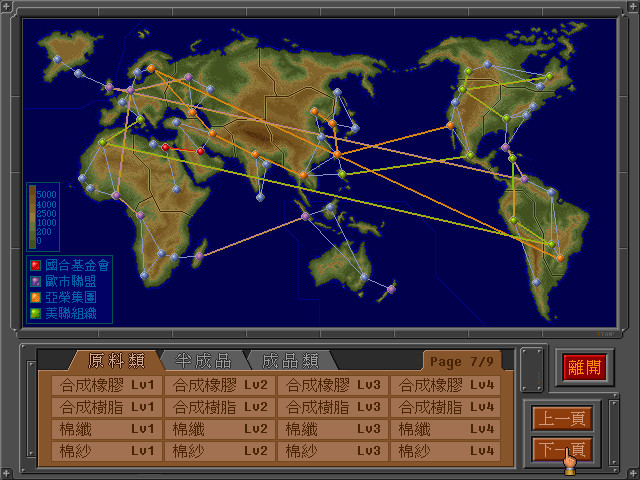The height and width of the screenshot is (480, 640).
Task: Pick 棉纖 Lv3 item
Action: pos(333,429)
